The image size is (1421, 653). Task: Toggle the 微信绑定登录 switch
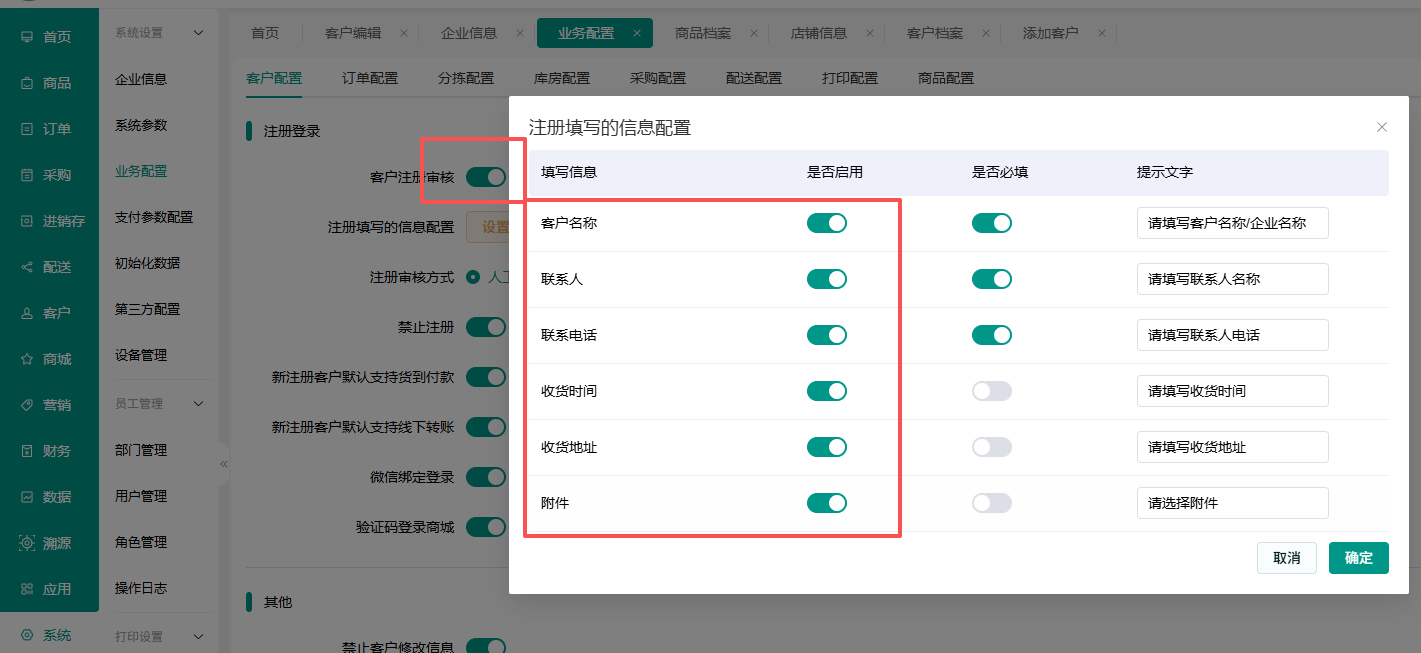[486, 477]
